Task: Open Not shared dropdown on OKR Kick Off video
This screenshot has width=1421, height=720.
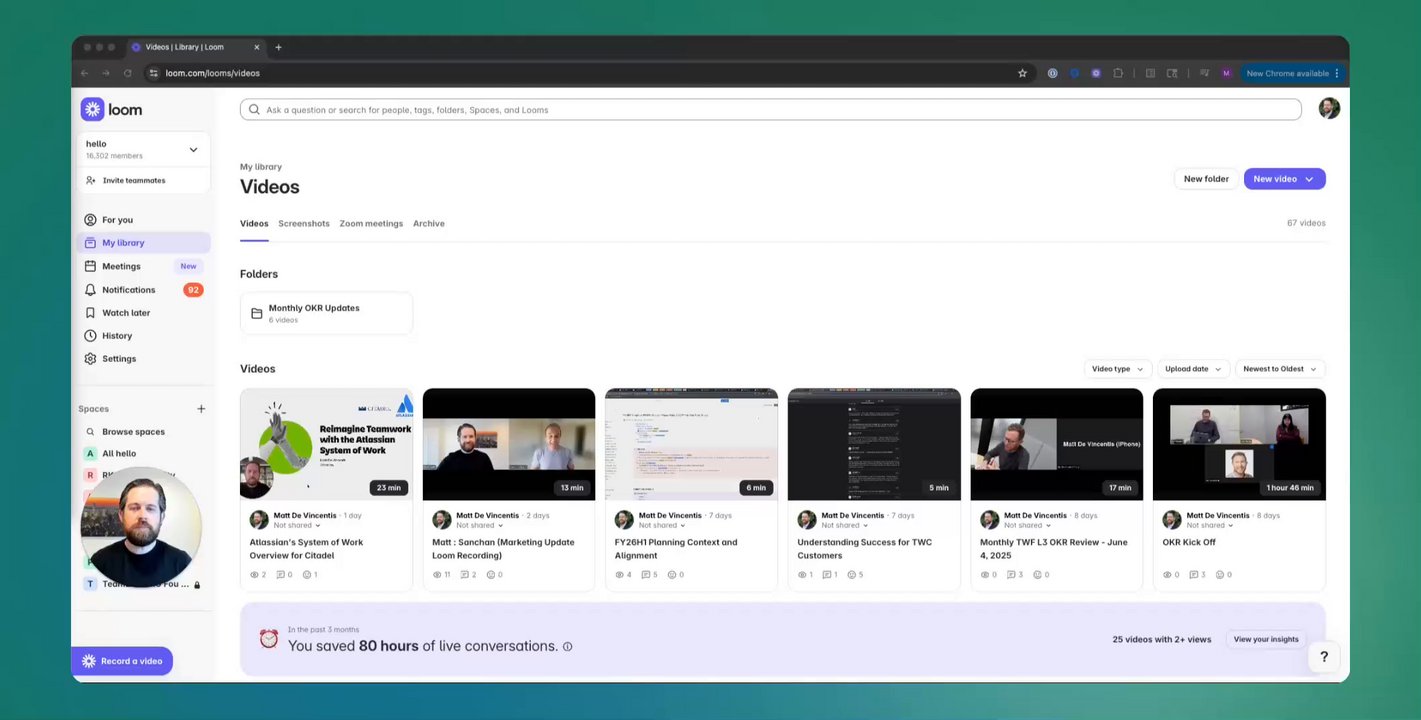Action: [x=1210, y=525]
